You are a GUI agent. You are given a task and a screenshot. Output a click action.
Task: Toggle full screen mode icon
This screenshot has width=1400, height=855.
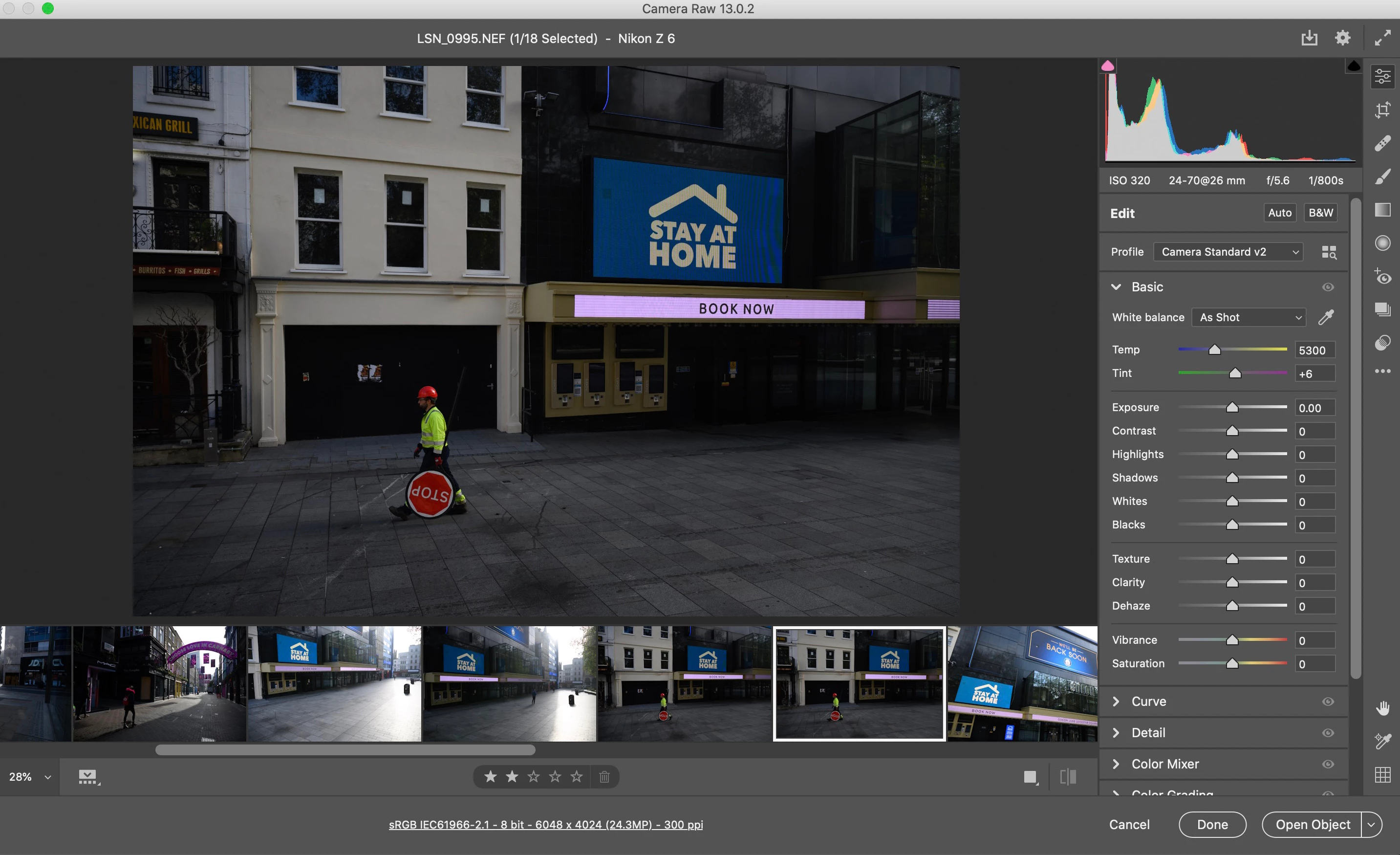click(x=1382, y=38)
